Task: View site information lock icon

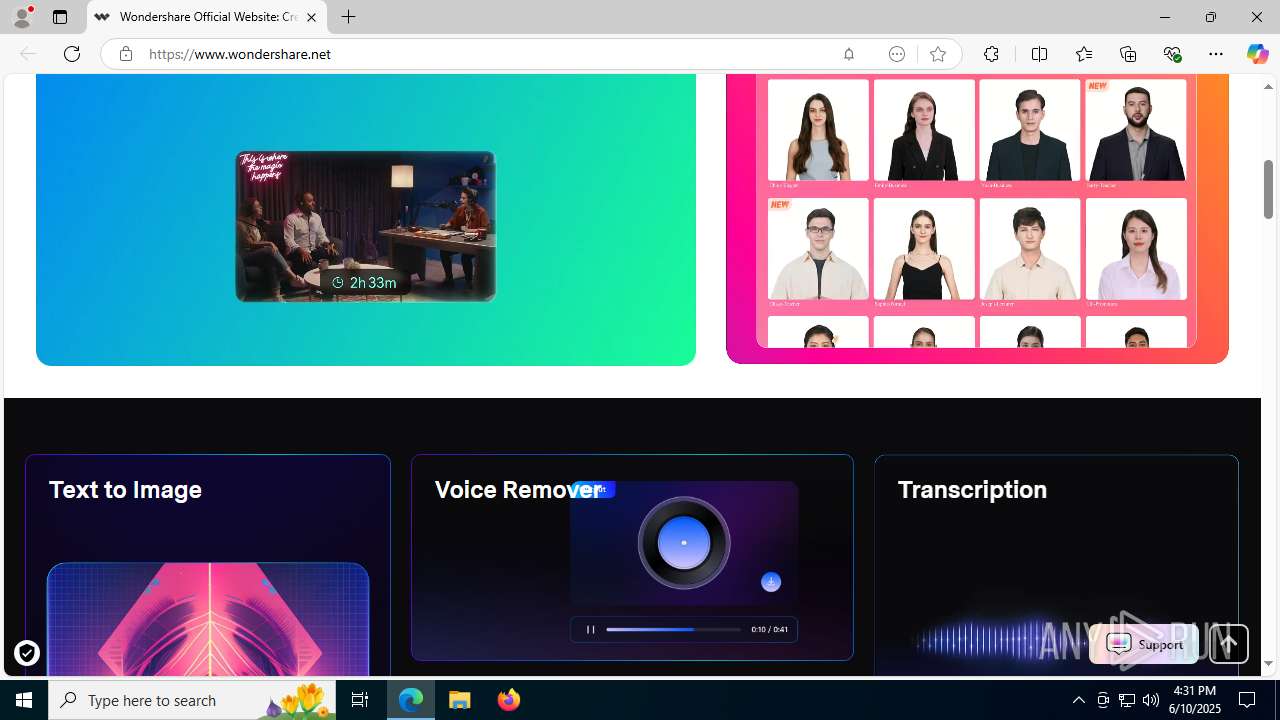Action: (125, 54)
